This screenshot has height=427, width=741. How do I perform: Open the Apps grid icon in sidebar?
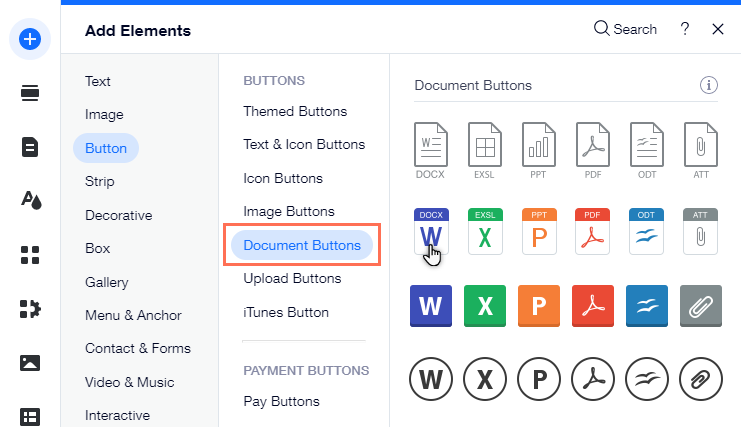[30, 254]
